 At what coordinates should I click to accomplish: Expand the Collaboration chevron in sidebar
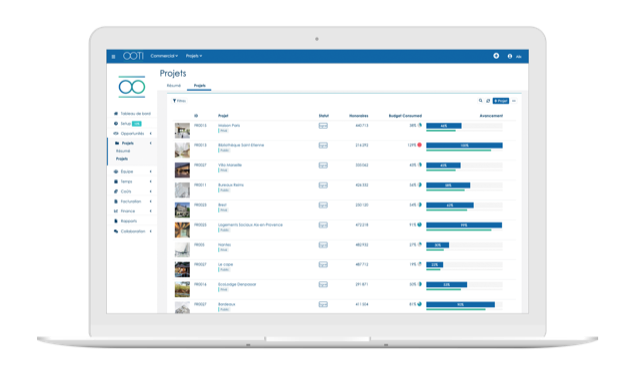click(151, 231)
